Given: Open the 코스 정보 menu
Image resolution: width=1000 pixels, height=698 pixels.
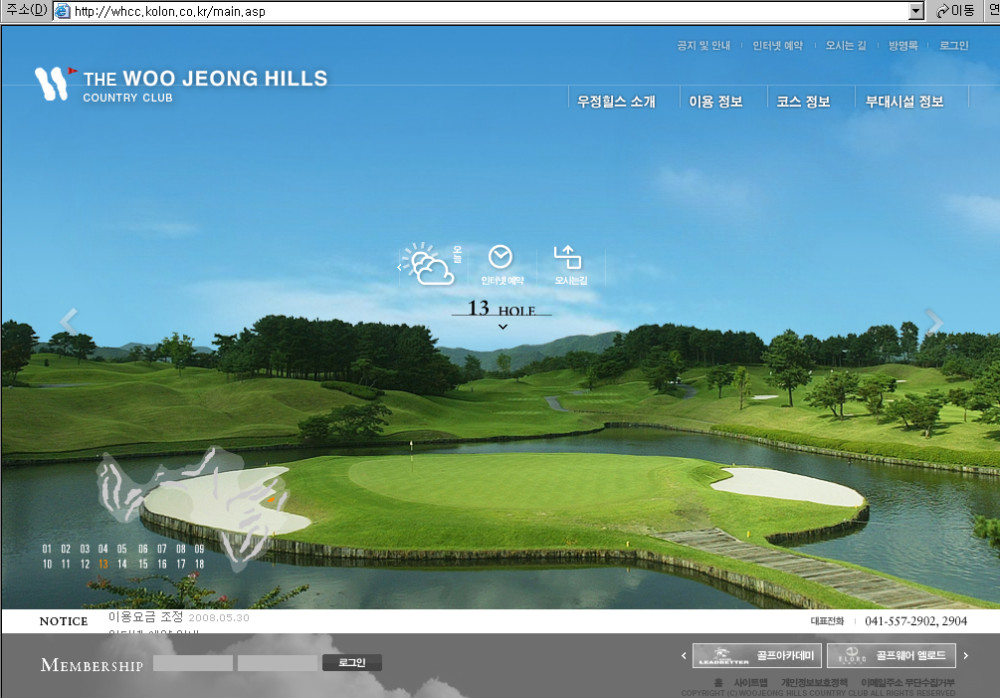Looking at the screenshot, I should (x=803, y=101).
